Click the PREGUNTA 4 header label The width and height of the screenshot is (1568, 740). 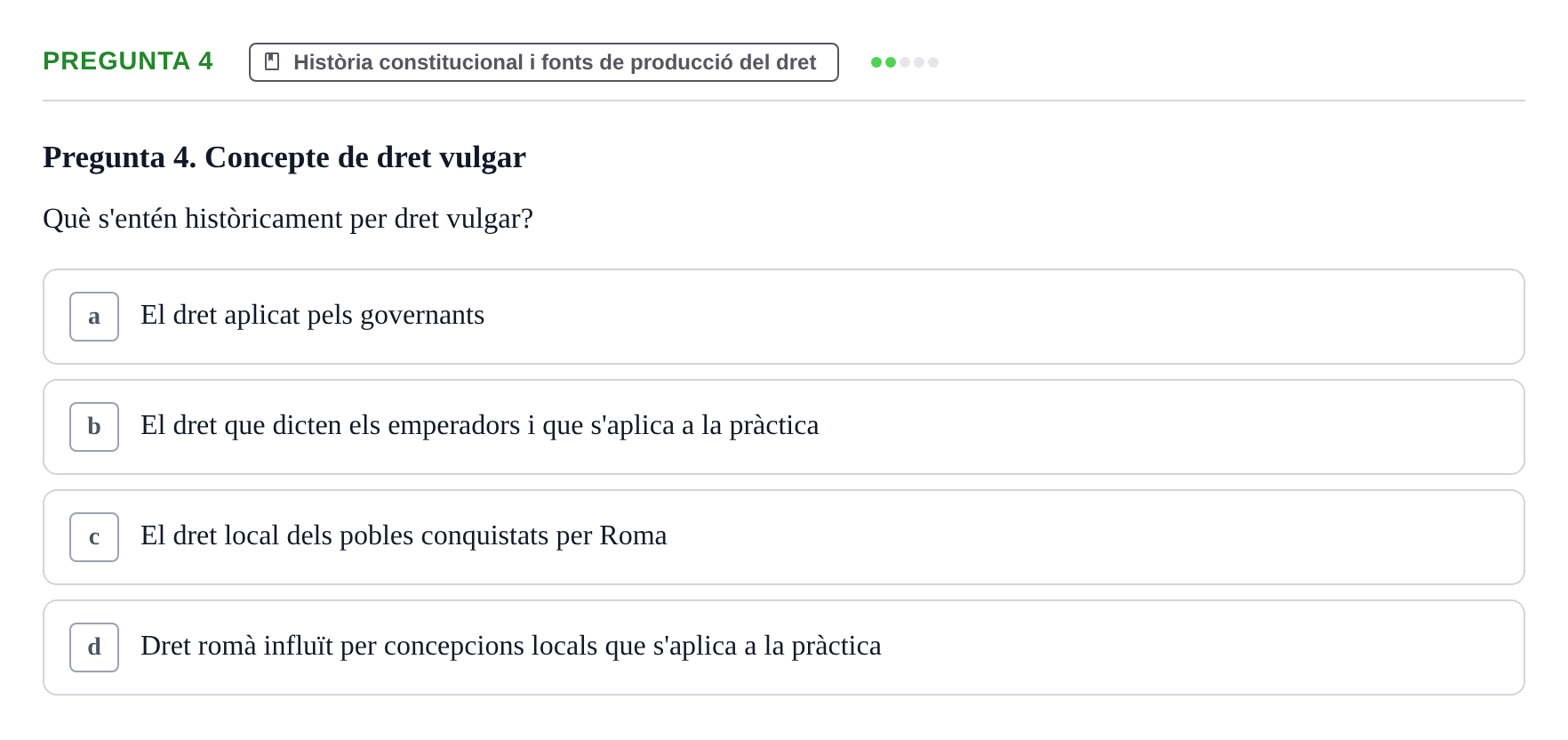(x=128, y=60)
